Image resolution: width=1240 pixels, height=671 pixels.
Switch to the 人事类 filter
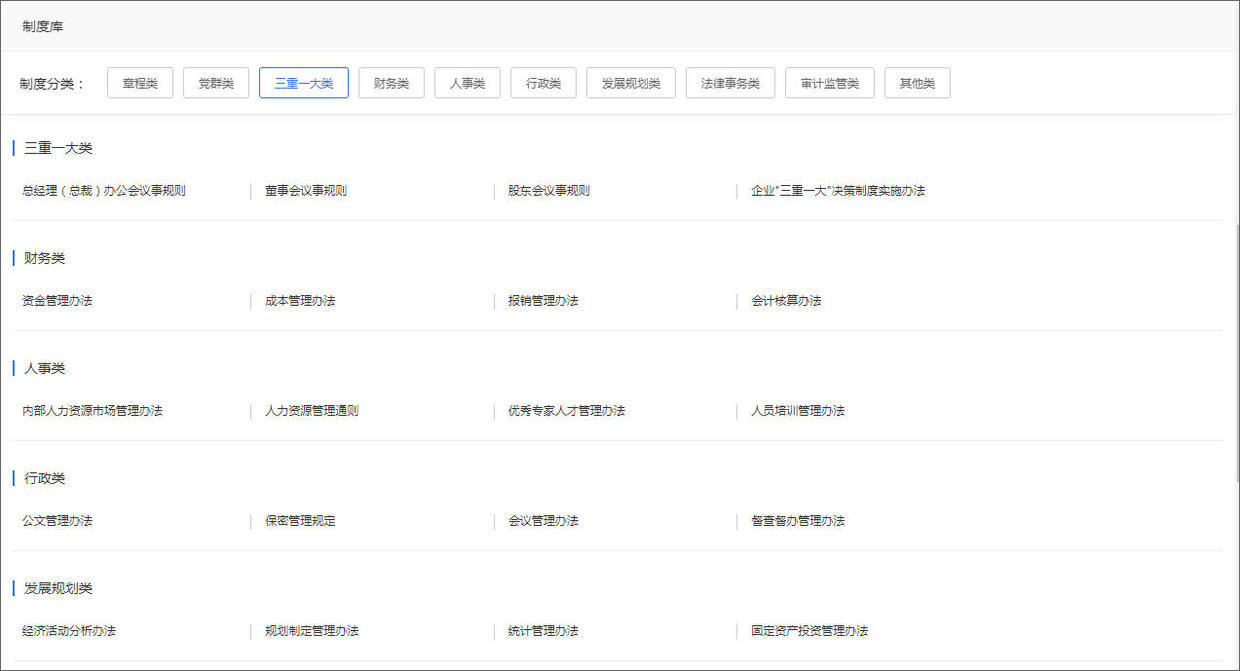click(467, 83)
